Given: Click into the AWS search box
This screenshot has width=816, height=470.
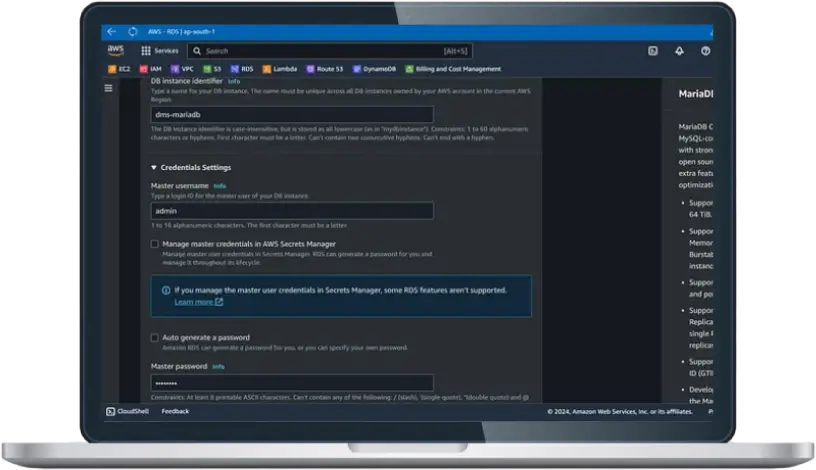Looking at the screenshot, I should [330, 51].
